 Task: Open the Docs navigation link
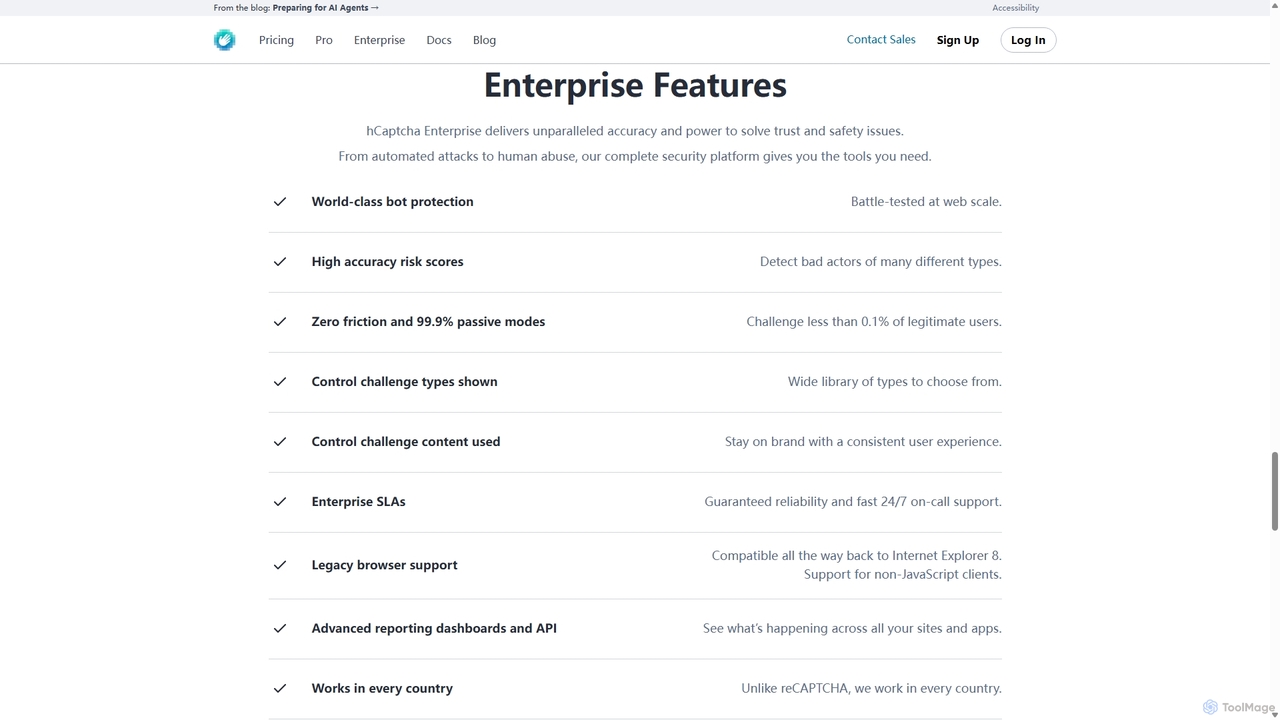point(439,40)
